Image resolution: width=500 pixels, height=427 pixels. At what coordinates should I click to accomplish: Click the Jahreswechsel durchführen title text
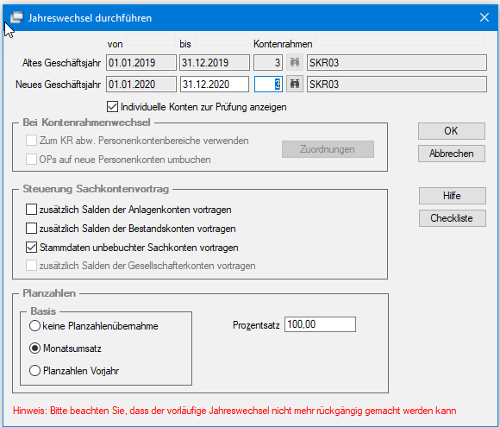pos(90,18)
